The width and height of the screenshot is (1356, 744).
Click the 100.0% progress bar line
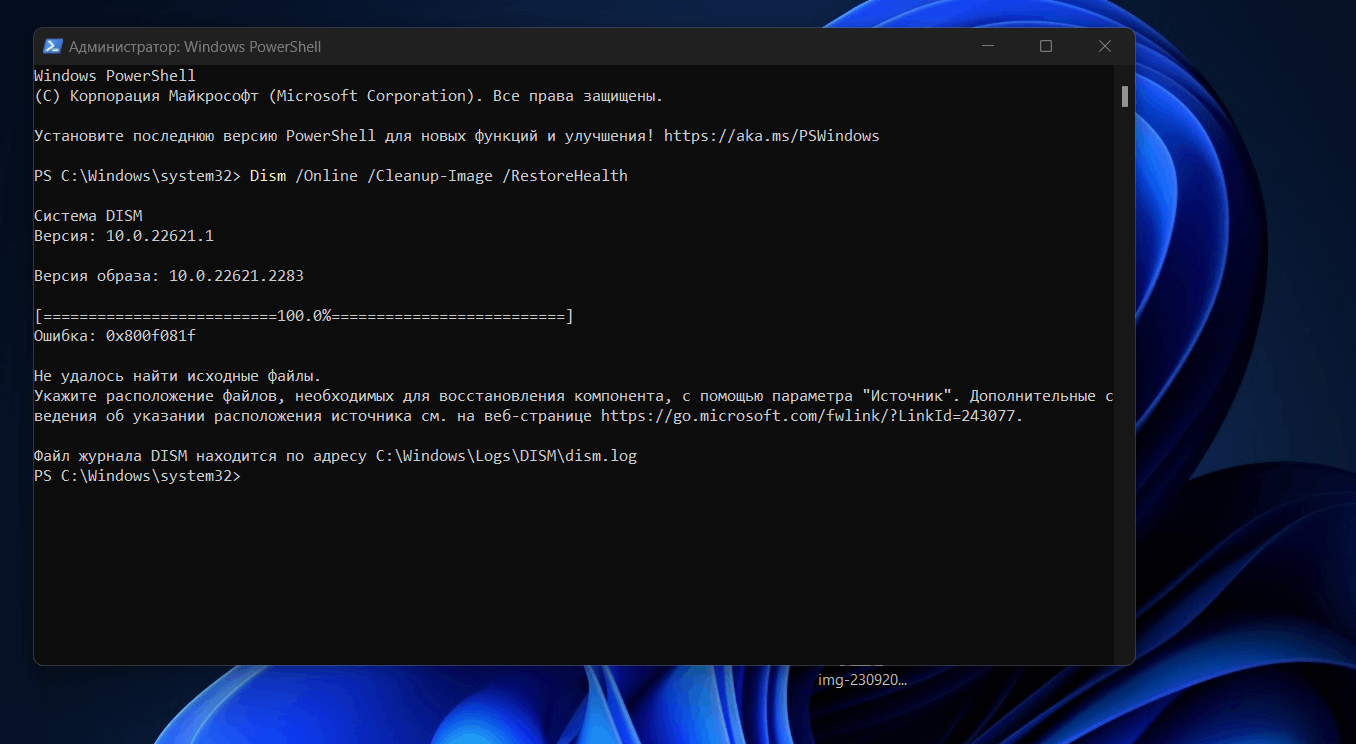pos(304,316)
